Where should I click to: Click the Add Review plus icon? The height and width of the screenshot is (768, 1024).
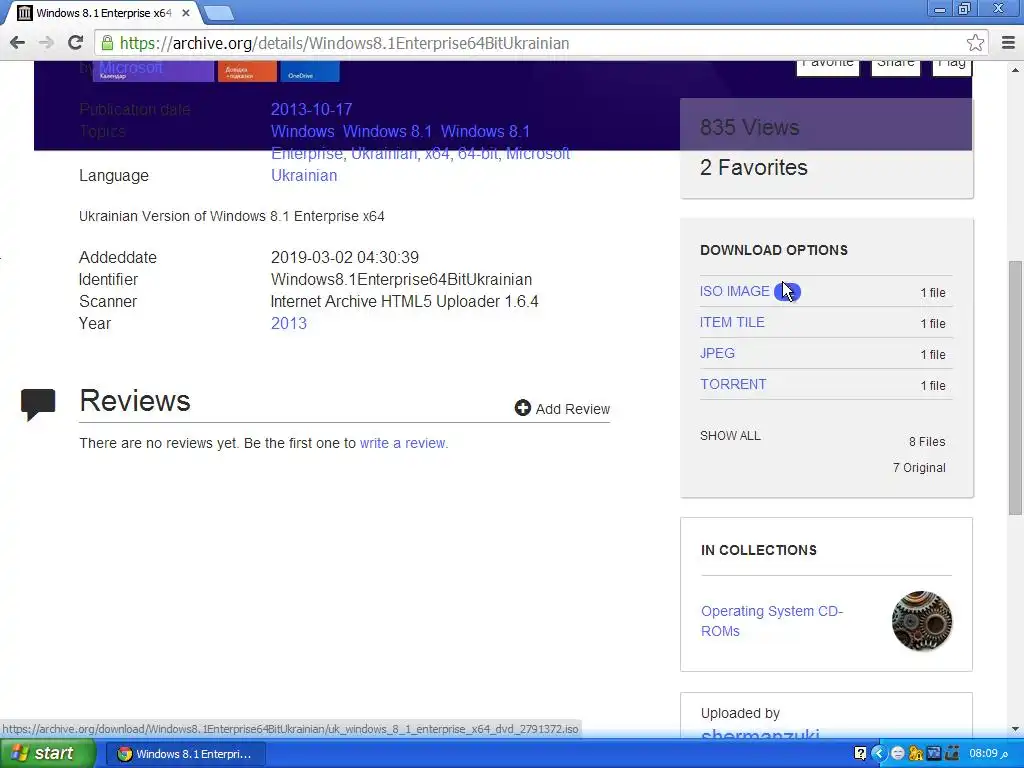click(522, 408)
